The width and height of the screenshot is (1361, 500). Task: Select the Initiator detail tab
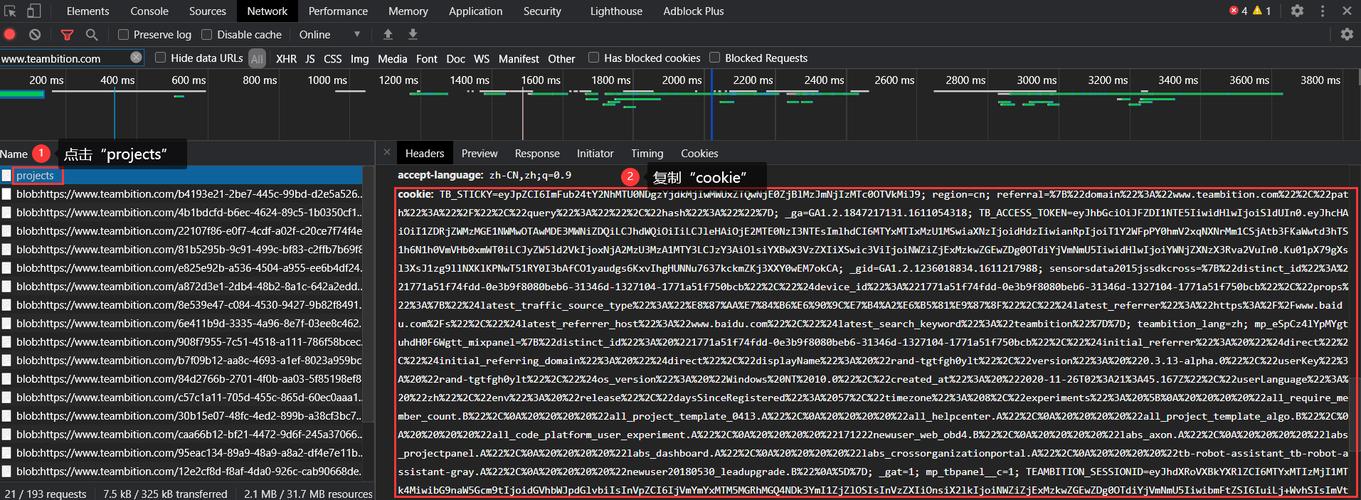coord(595,153)
